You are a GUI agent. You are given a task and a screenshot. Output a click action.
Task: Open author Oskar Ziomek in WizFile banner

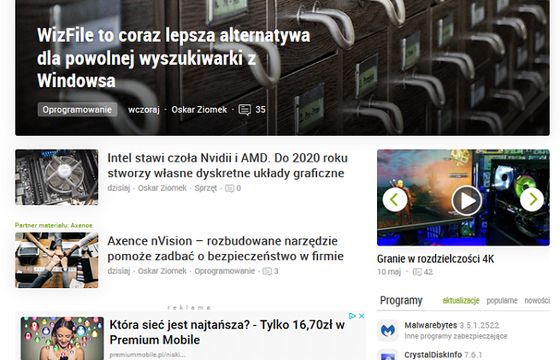199,110
